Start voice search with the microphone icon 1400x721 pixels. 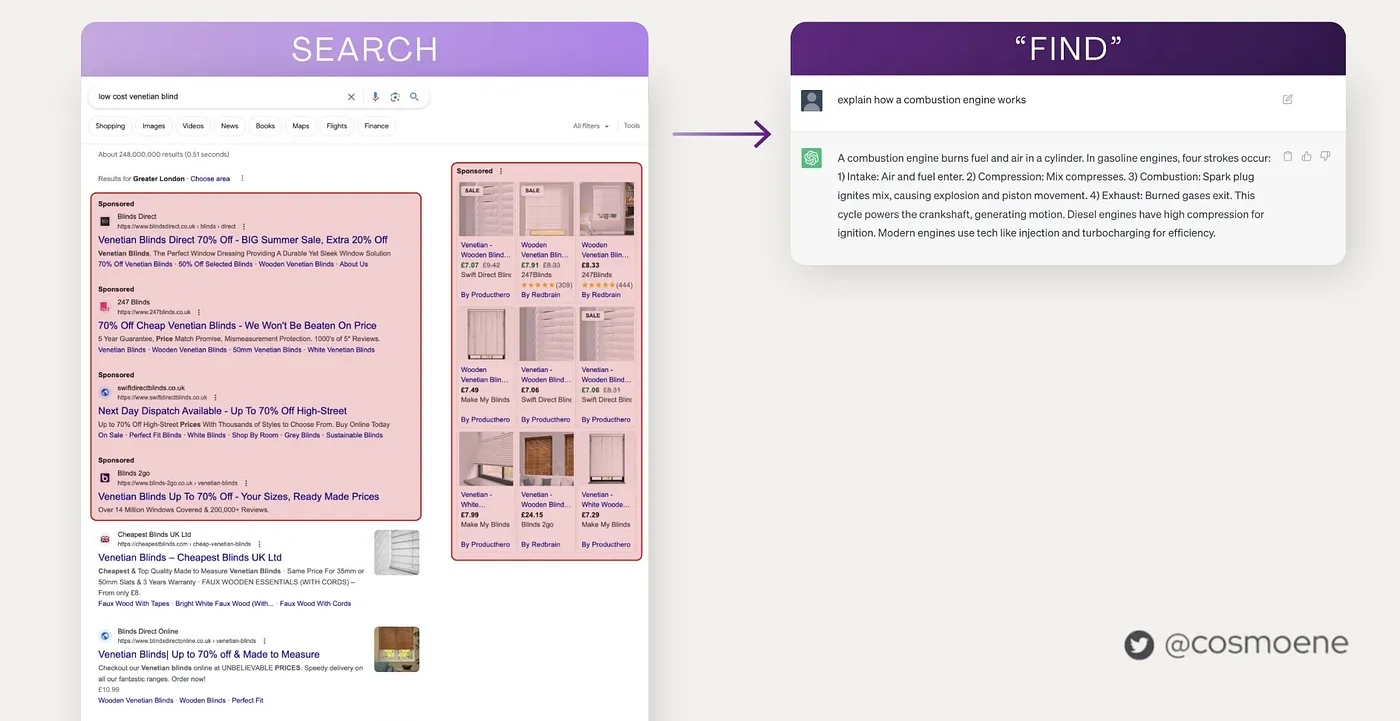pos(375,97)
